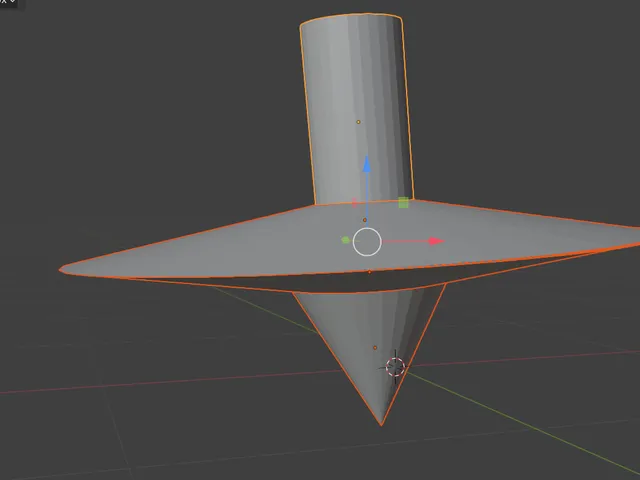Click the green square plane handle
Image resolution: width=640 pixels, height=480 pixels.
[x=403, y=202]
